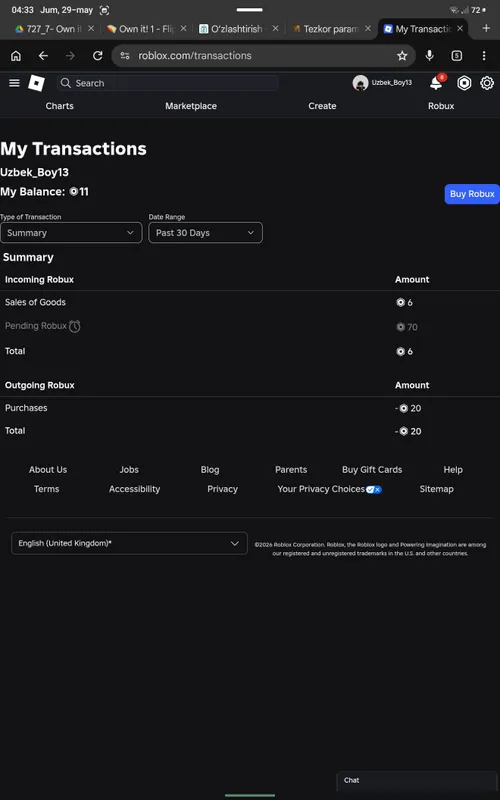Tap the voice search microphone icon
The image size is (500, 800).
pyautogui.click(x=430, y=56)
